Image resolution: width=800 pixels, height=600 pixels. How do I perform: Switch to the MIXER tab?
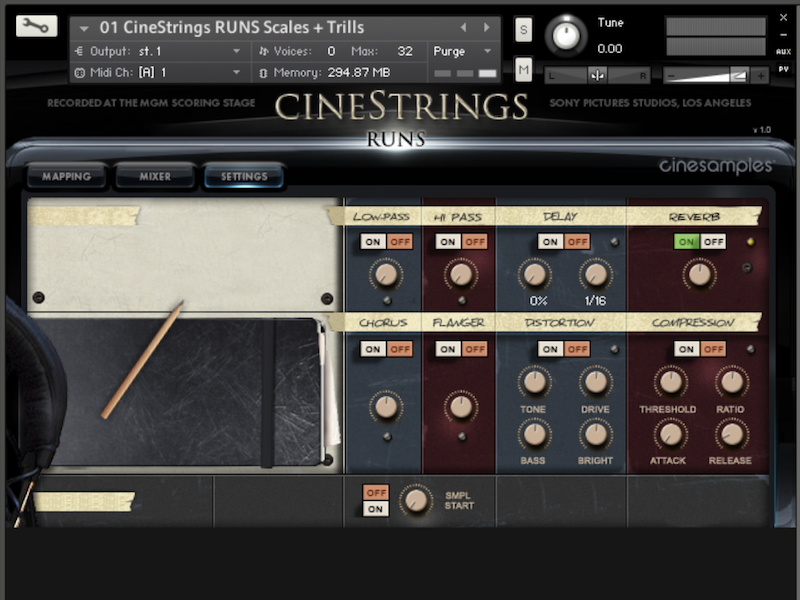point(155,177)
